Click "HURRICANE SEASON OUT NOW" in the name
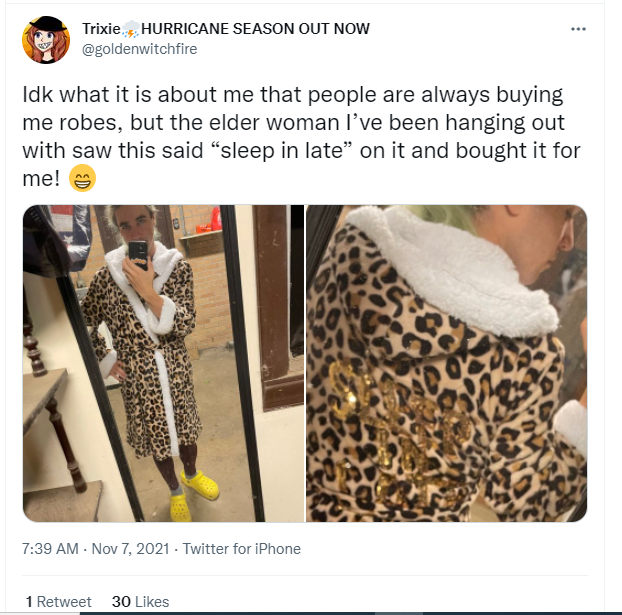 [255, 29]
